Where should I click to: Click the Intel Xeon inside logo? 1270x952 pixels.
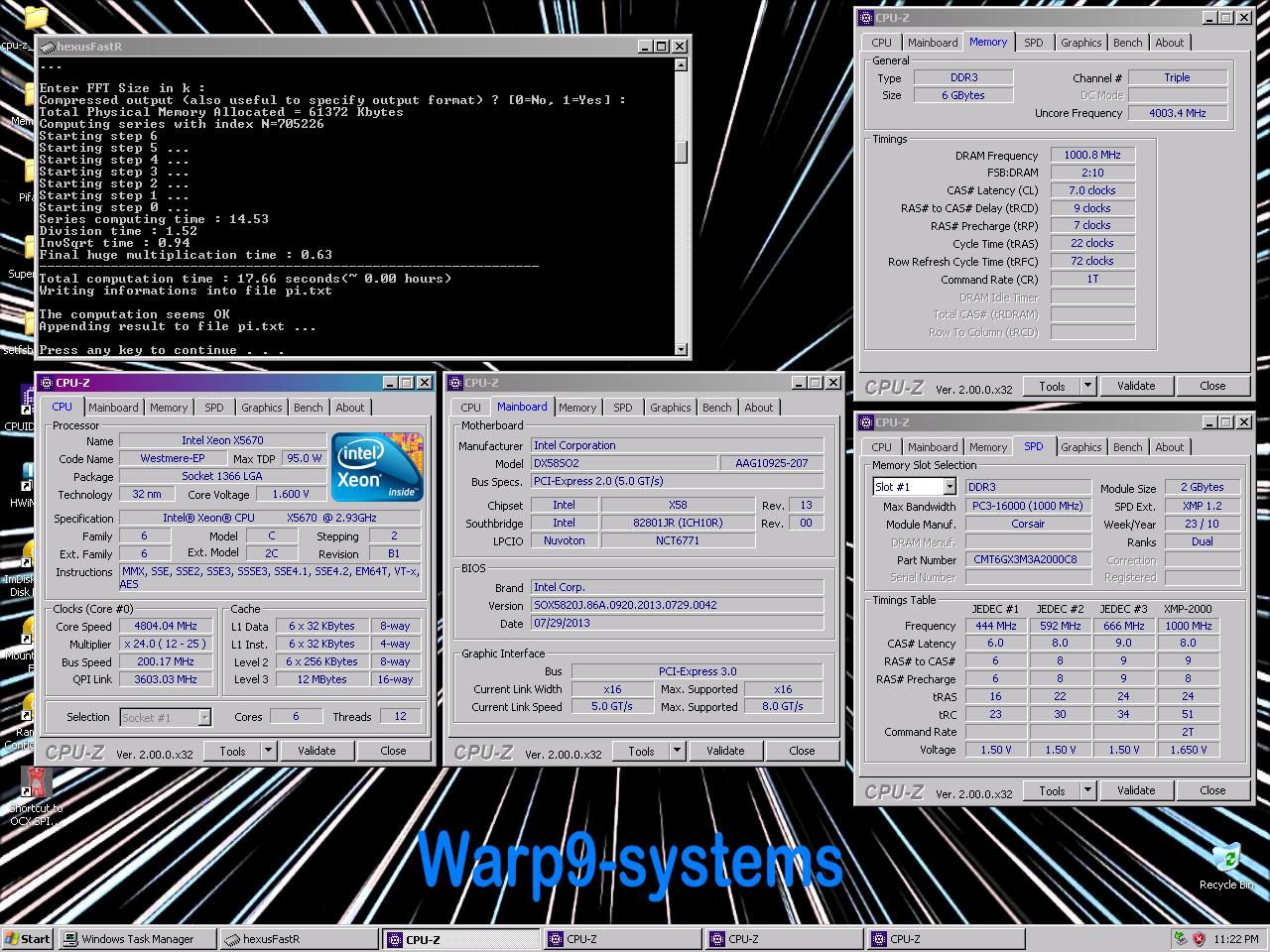pos(377,465)
